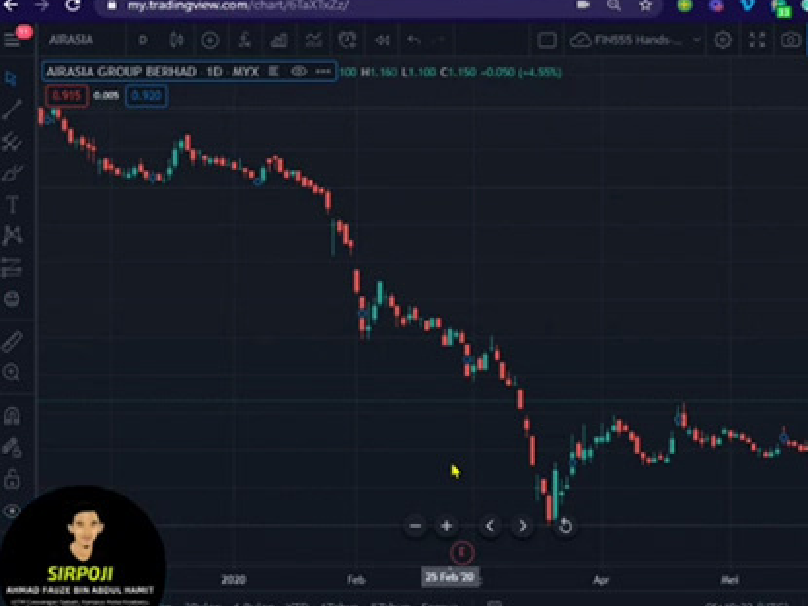Image resolution: width=808 pixels, height=606 pixels.
Task: Open indicator templates icon in top toolbar
Action: click(313, 40)
